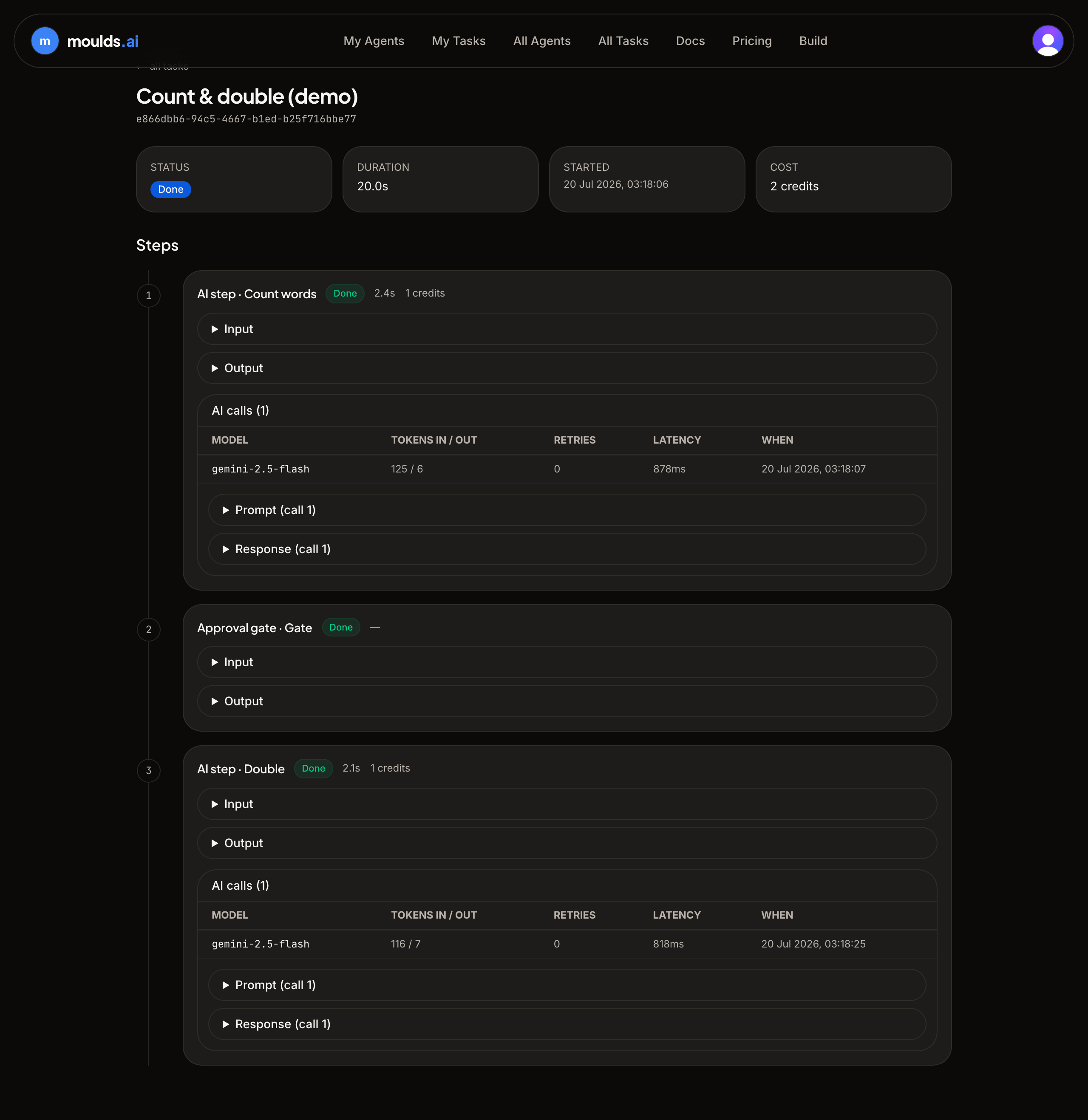Viewport: 1088px width, 1120px height.
Task: Click the DURATION card label
Action: (383, 167)
